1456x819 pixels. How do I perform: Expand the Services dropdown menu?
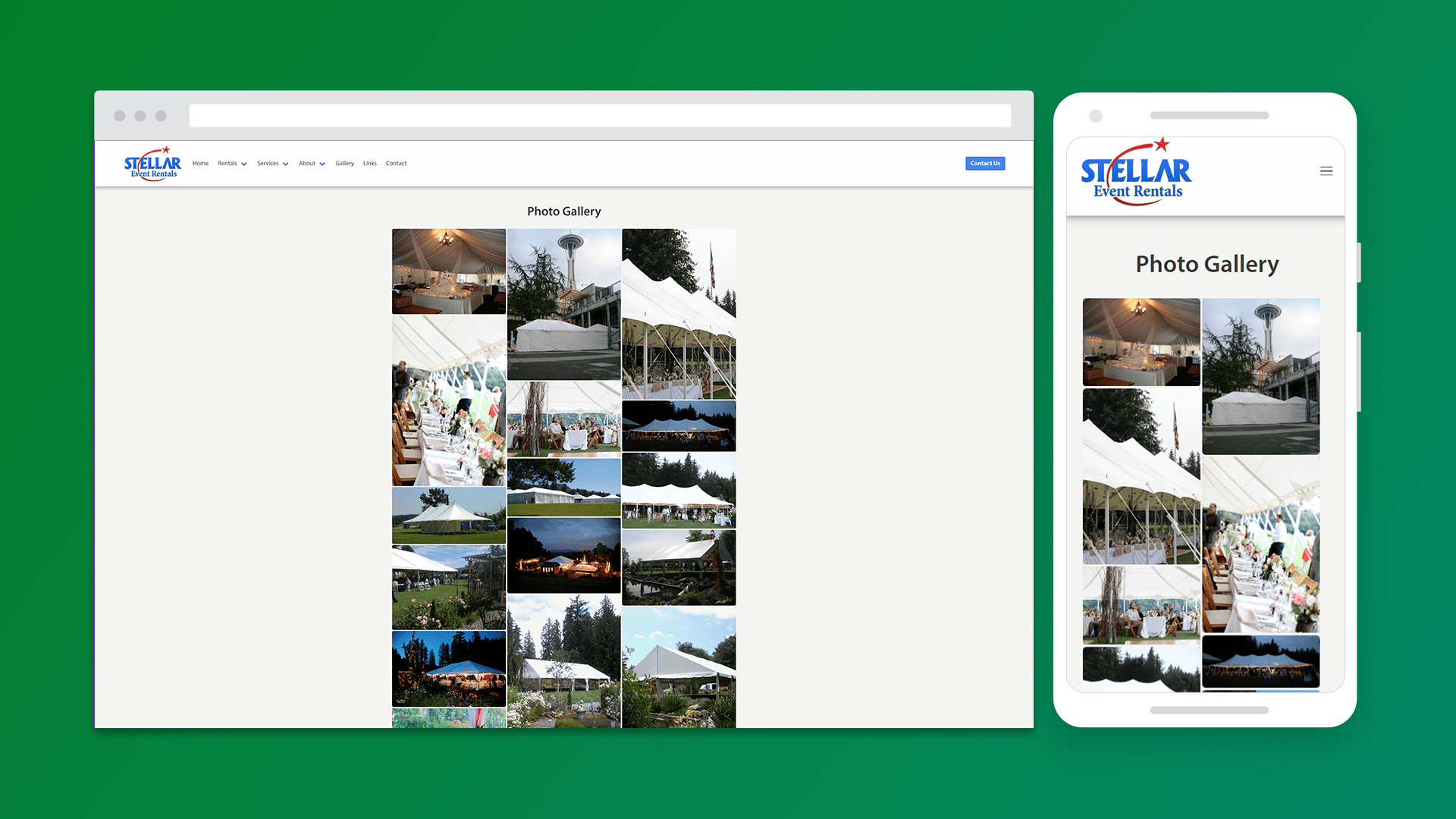coord(272,163)
